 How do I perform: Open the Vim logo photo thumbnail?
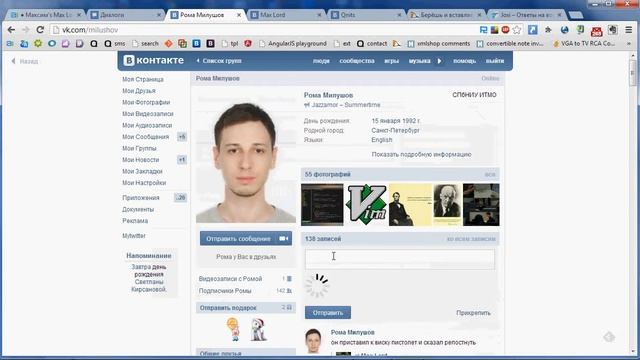point(366,204)
